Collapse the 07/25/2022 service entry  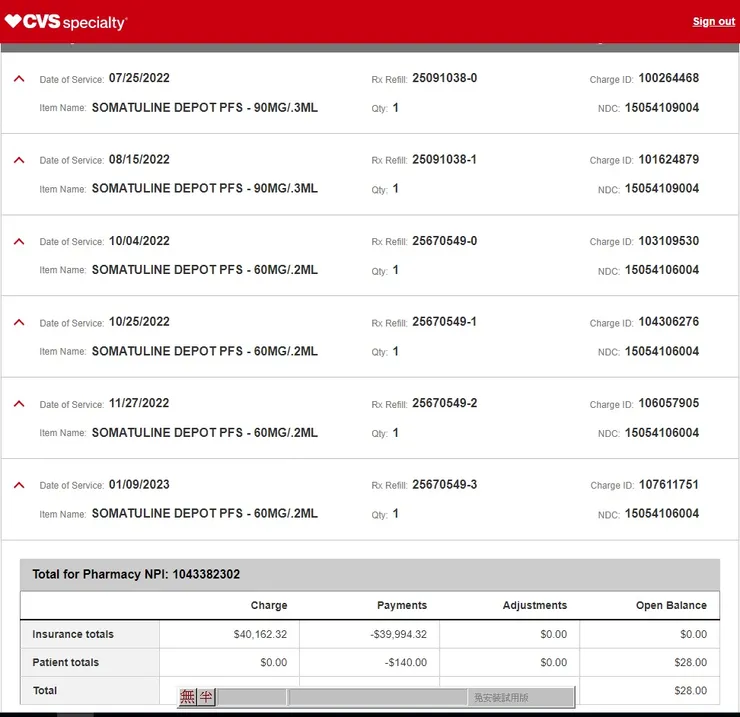click(x=19, y=79)
